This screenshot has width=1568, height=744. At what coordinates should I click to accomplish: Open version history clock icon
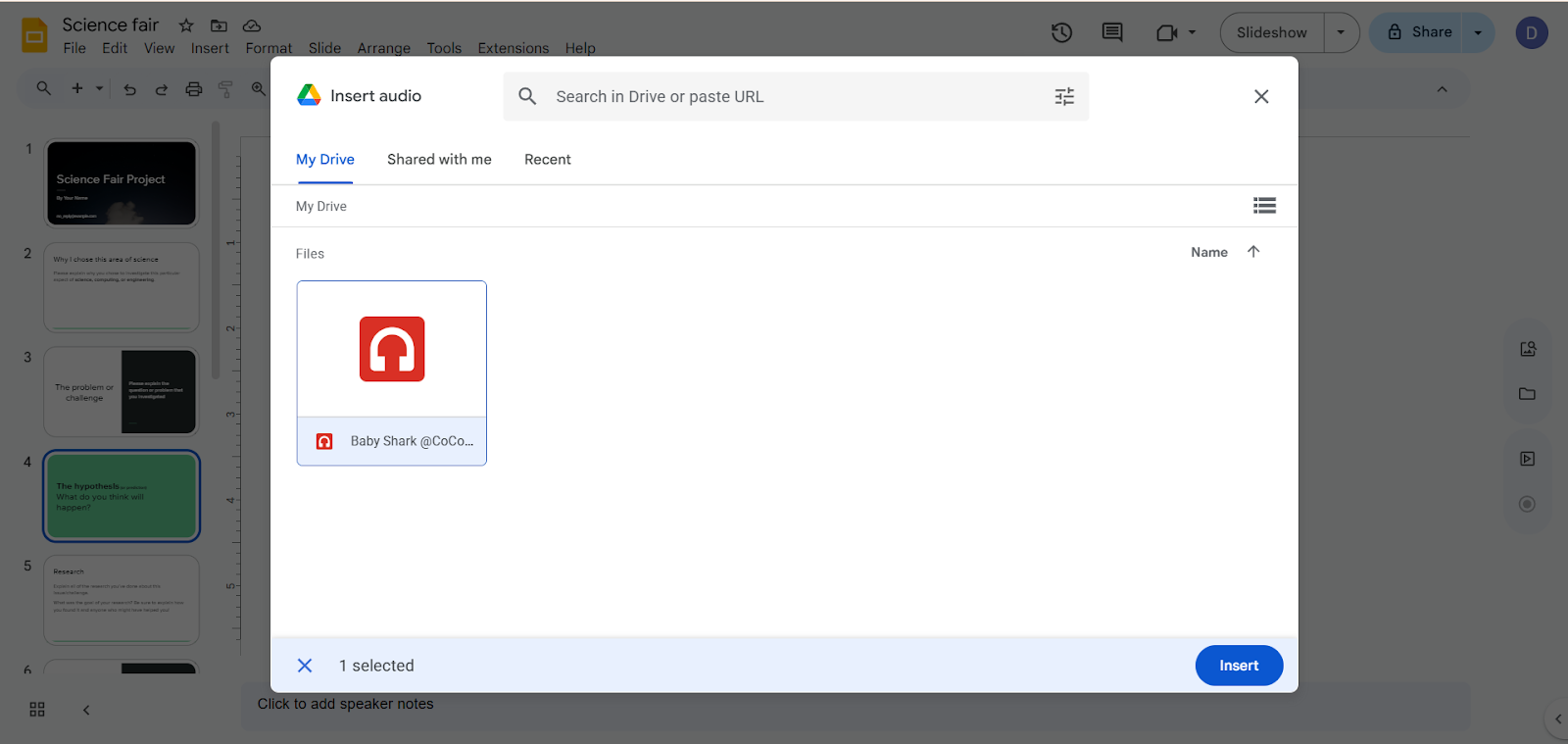point(1061,32)
